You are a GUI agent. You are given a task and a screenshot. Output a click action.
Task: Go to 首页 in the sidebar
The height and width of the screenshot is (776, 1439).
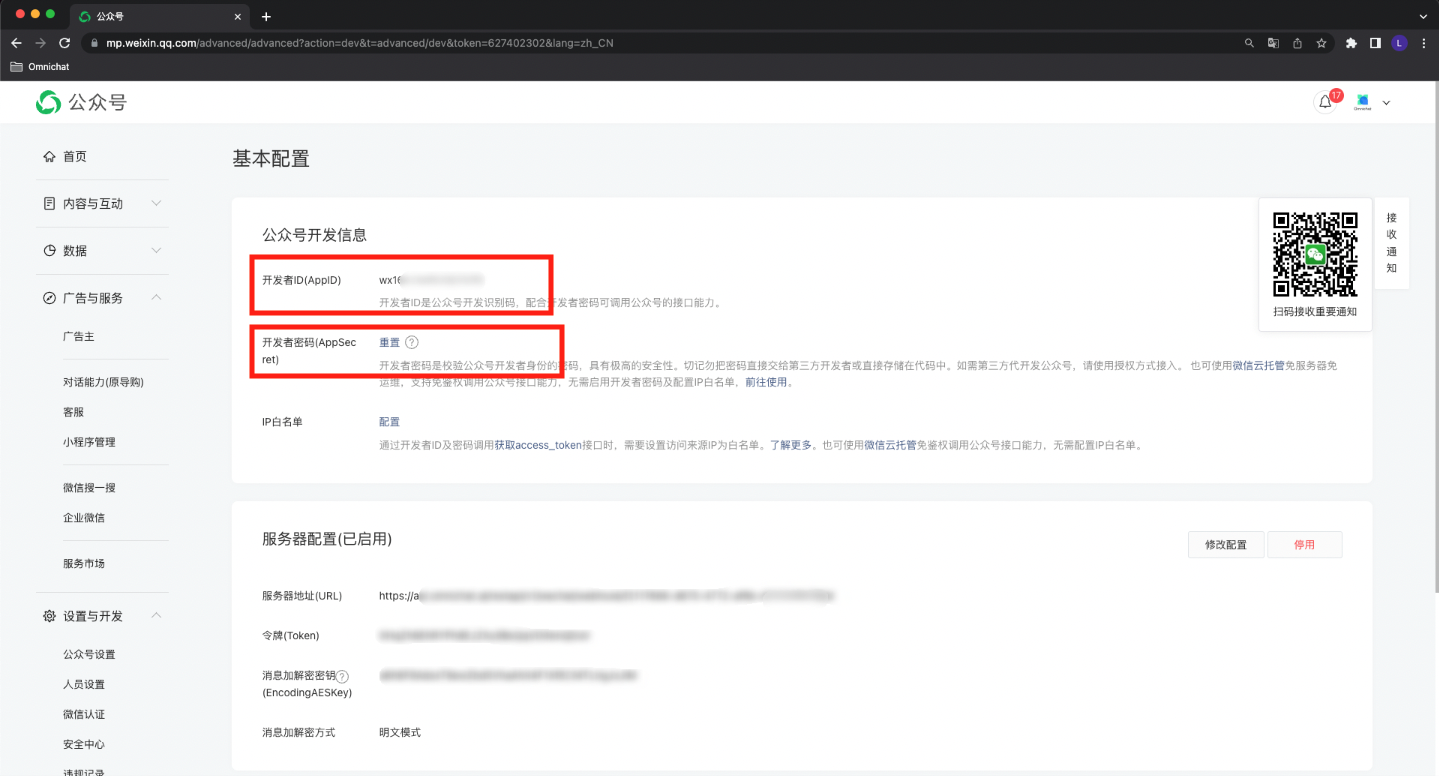pos(74,157)
